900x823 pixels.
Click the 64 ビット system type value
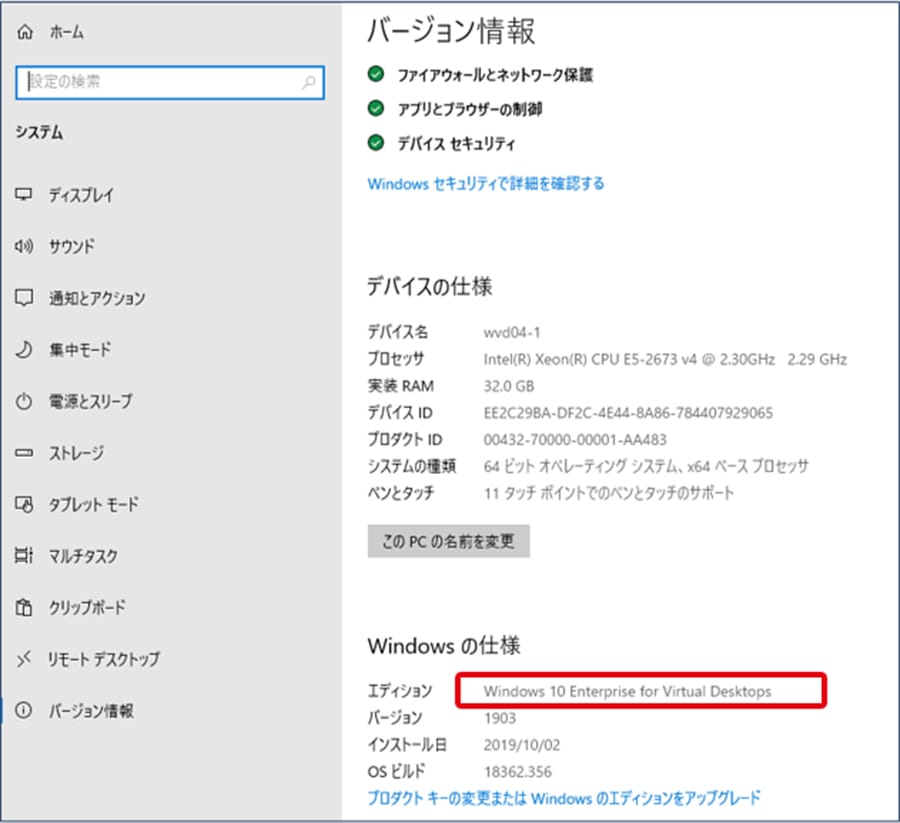coord(646,466)
